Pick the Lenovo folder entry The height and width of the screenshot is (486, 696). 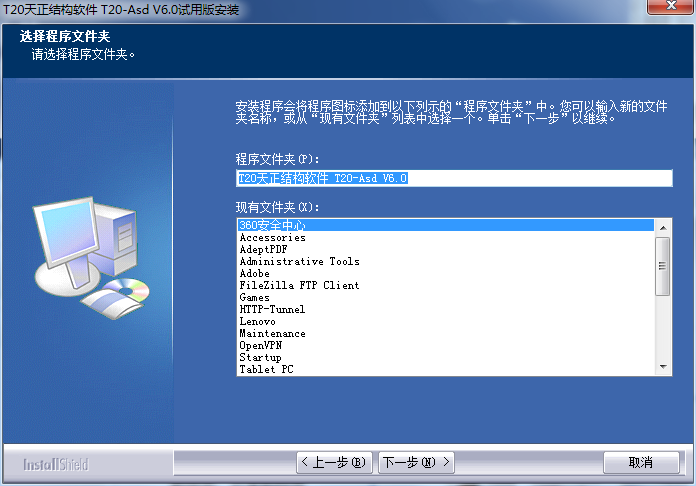click(446, 321)
